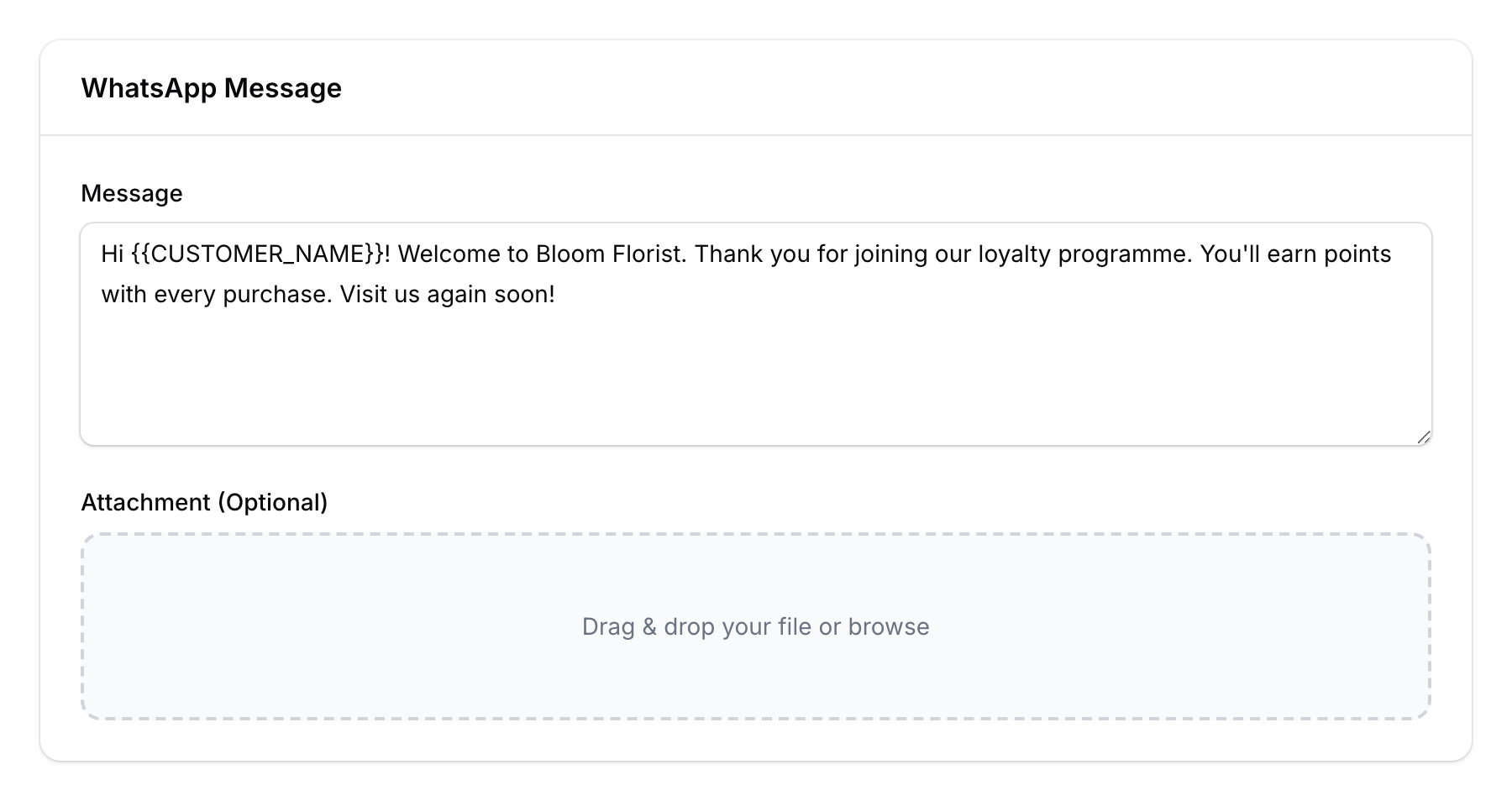Click the WhatsApp Message panel header
1512x801 pixels.
click(212, 87)
